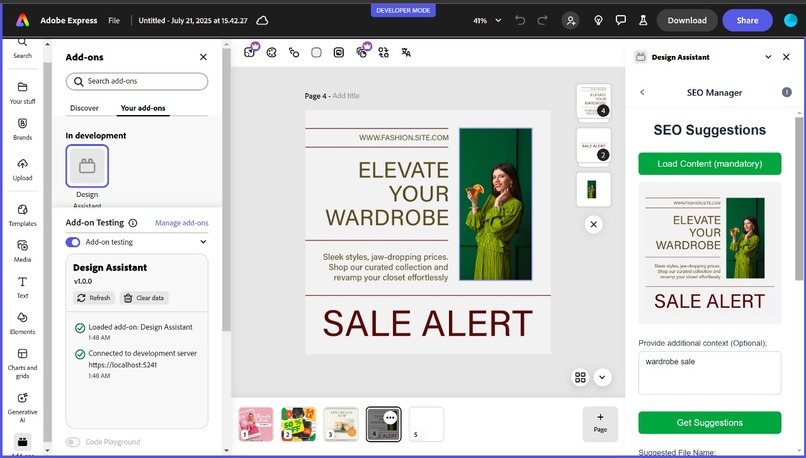Click the first premium resize toolbar icon
The width and height of the screenshot is (806, 458).
(250, 51)
